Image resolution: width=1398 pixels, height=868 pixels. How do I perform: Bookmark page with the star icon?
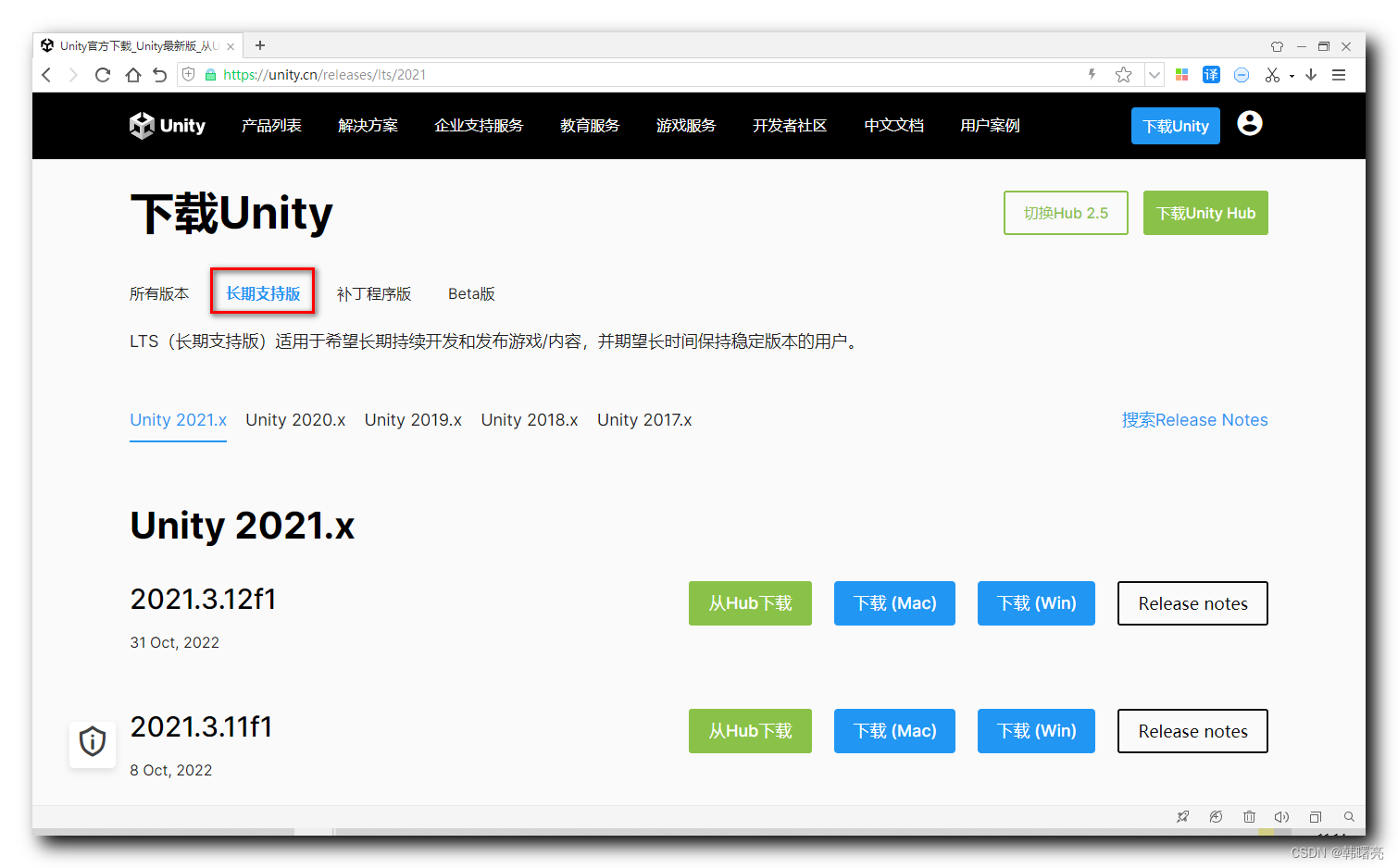(1124, 75)
